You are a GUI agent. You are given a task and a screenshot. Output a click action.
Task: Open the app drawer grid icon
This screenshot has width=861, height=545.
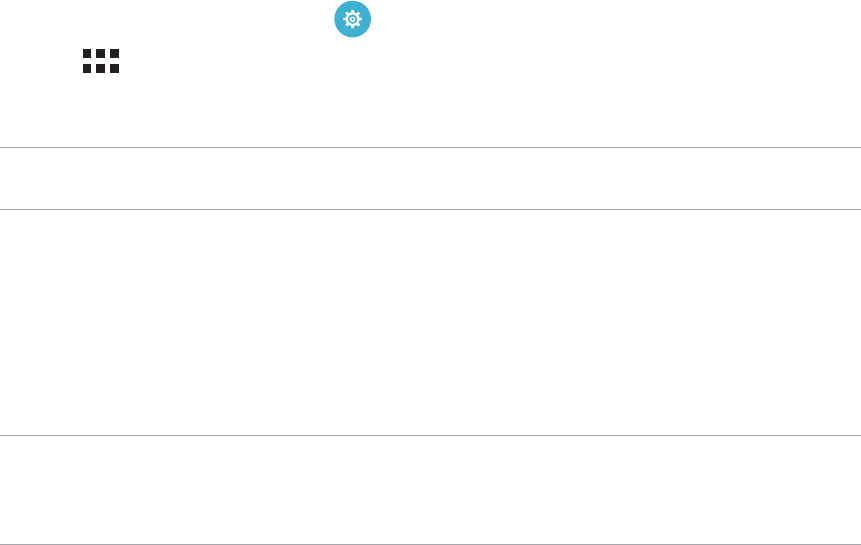[101, 61]
